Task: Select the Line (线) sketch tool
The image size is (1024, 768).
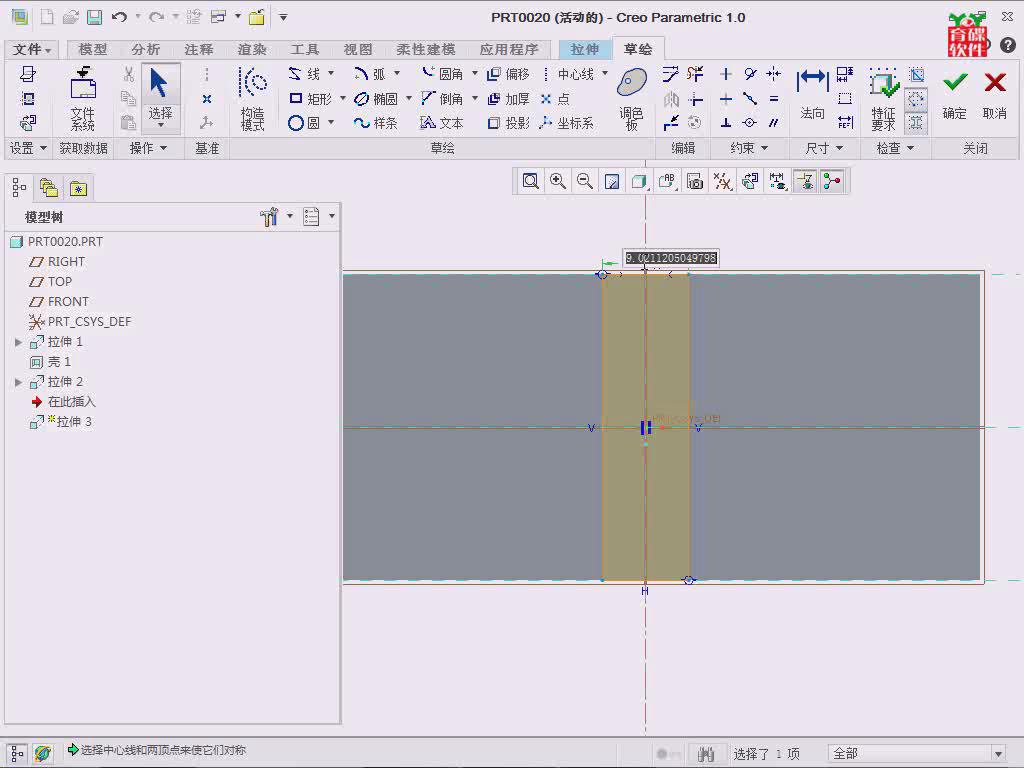Action: [x=304, y=74]
